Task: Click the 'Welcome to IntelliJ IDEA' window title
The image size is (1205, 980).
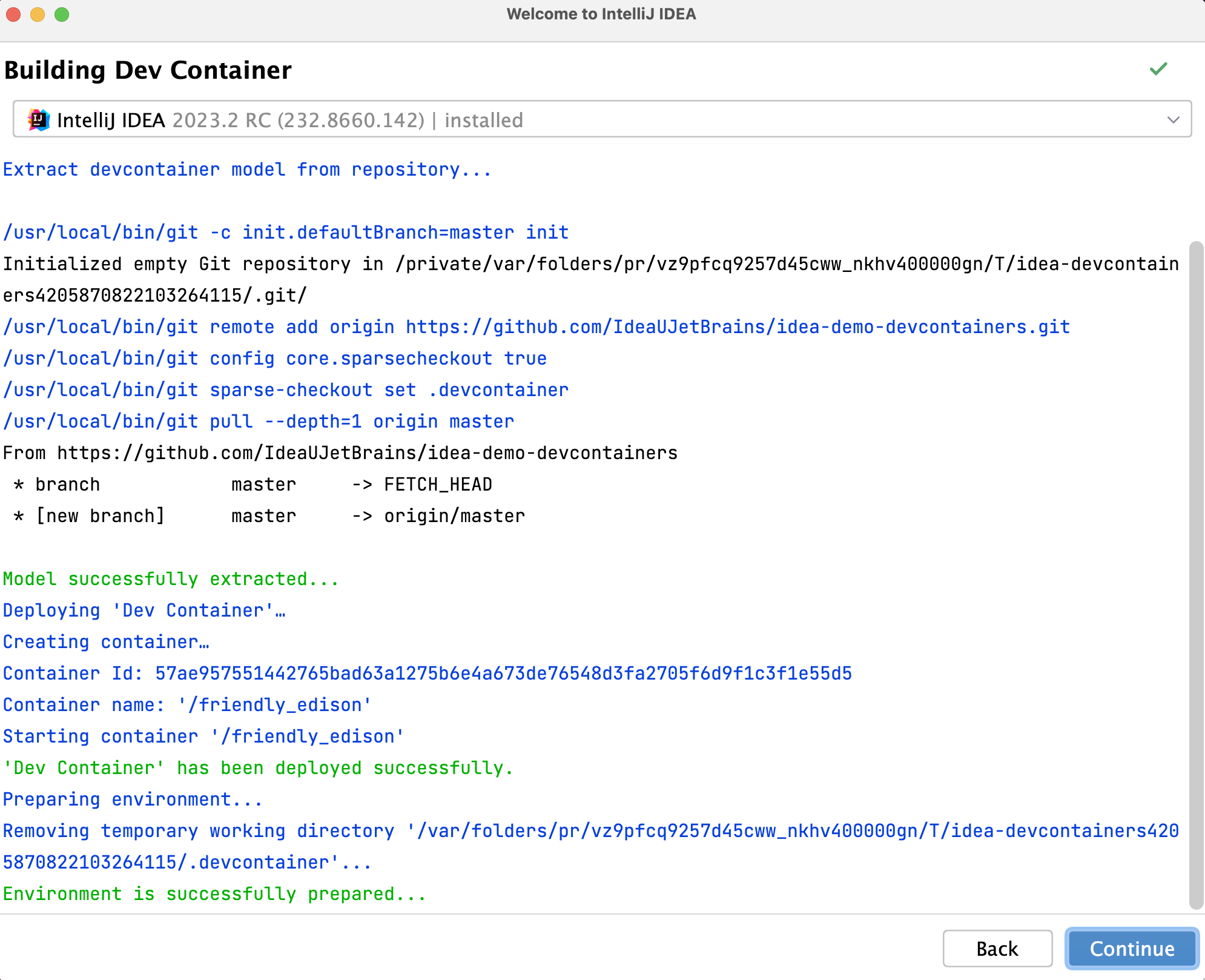Action: (x=601, y=14)
